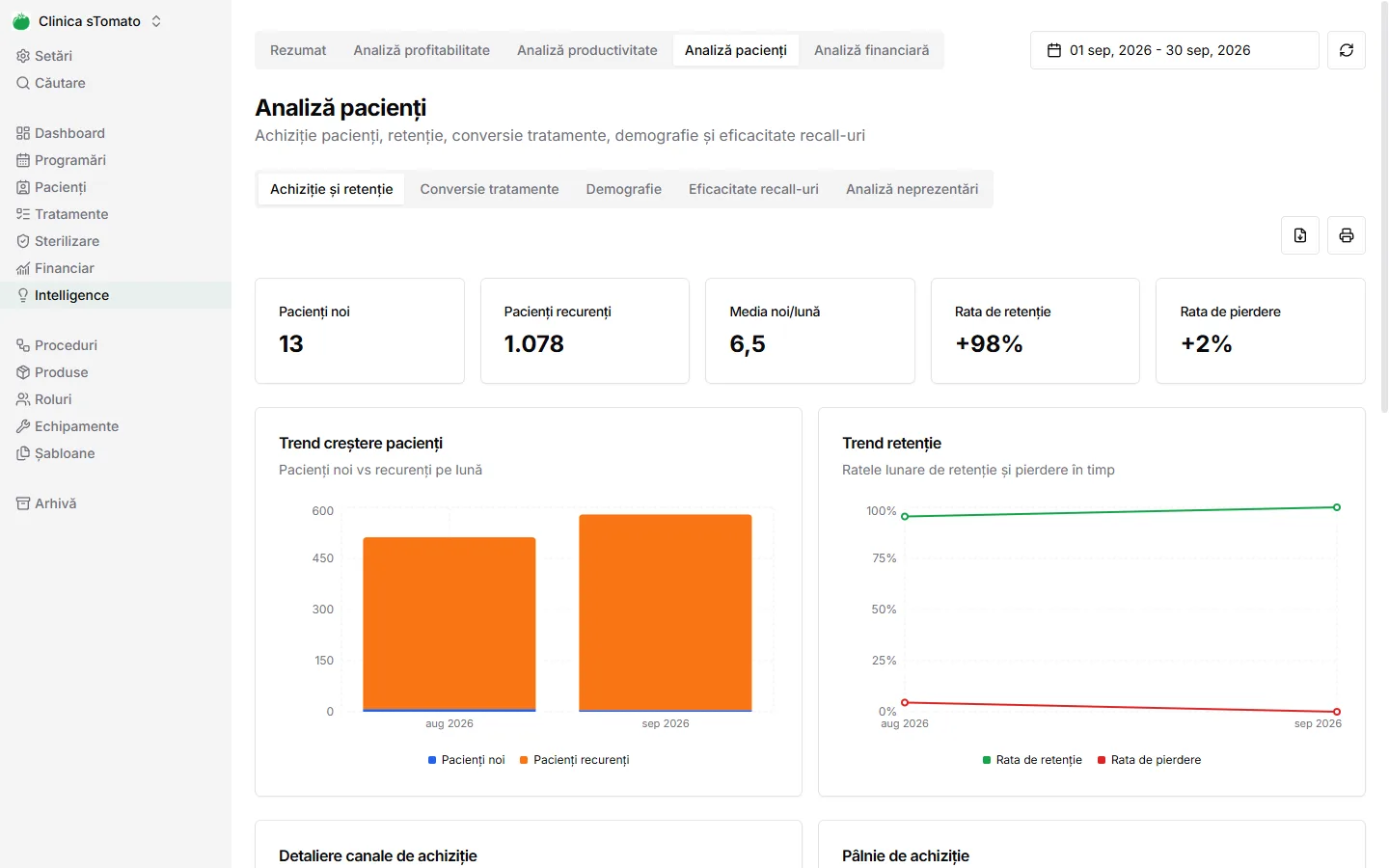
Task: Click the Căutare magnifier icon
Action: point(23,83)
